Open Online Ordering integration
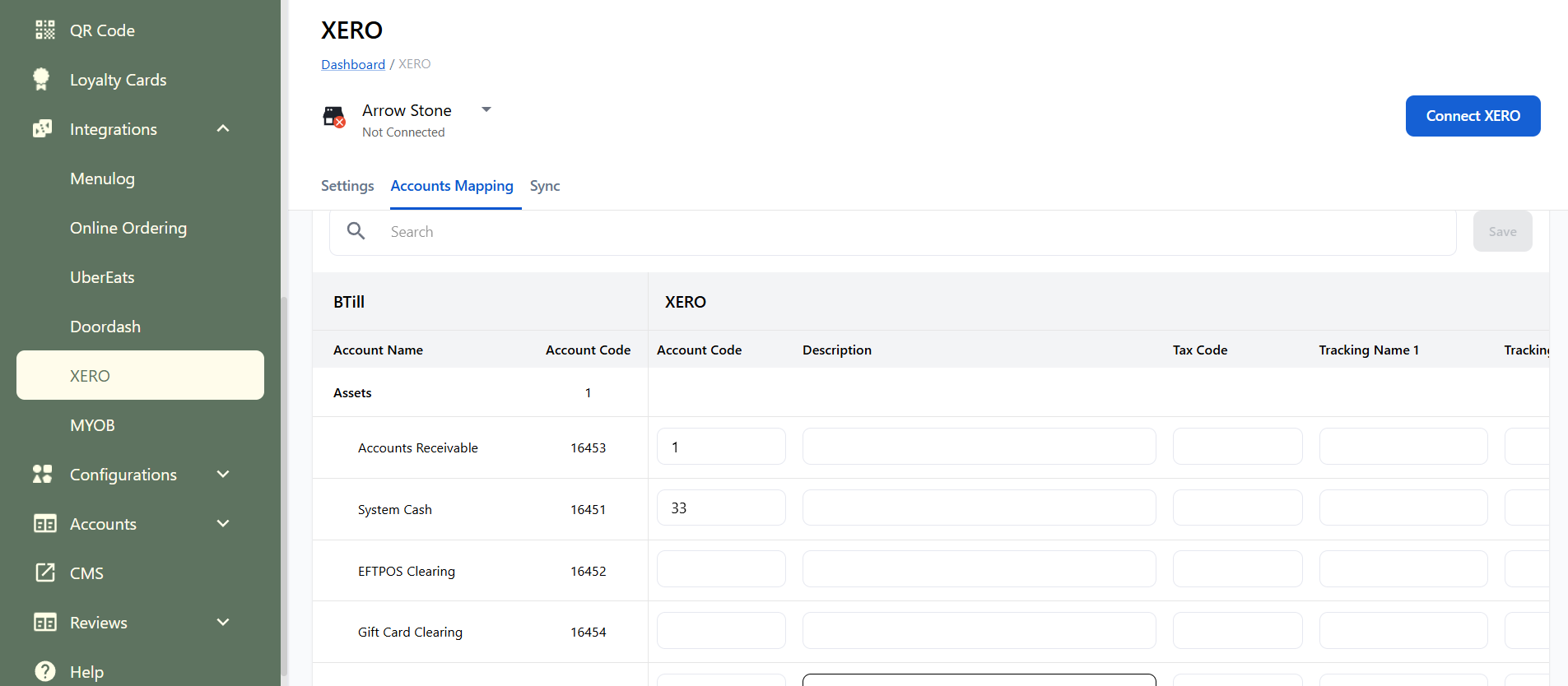Screen dimensions: 1568x686 (128, 228)
